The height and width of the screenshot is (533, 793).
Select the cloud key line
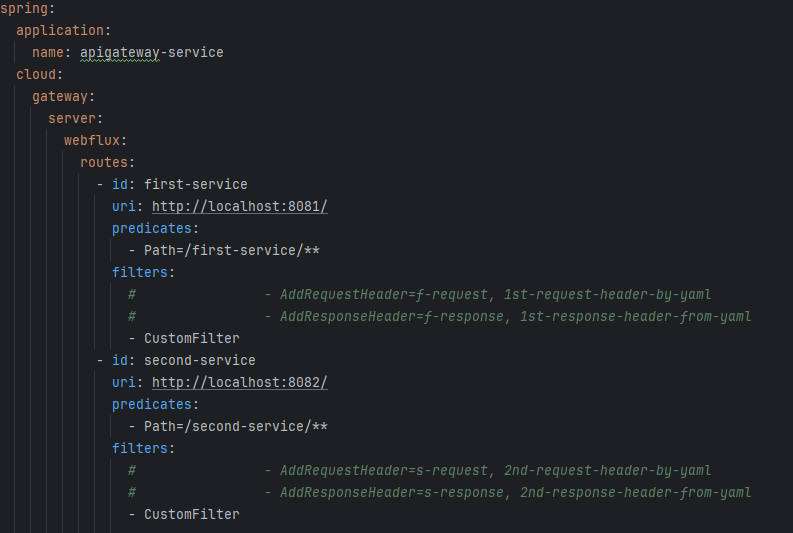(x=37, y=74)
